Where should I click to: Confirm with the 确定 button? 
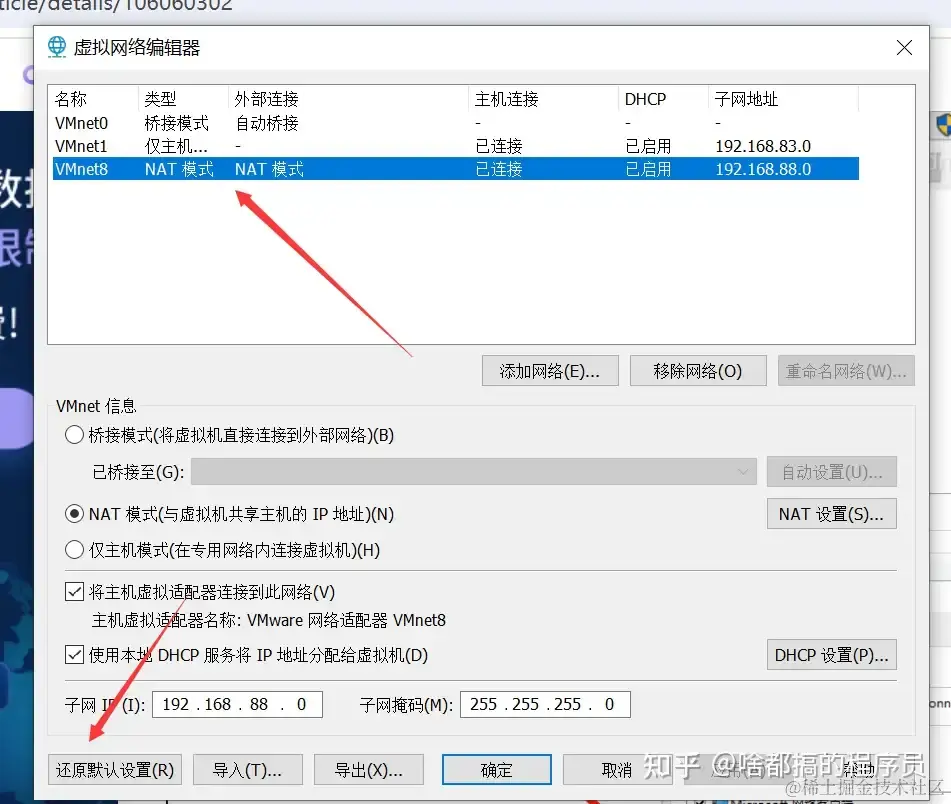click(497, 769)
